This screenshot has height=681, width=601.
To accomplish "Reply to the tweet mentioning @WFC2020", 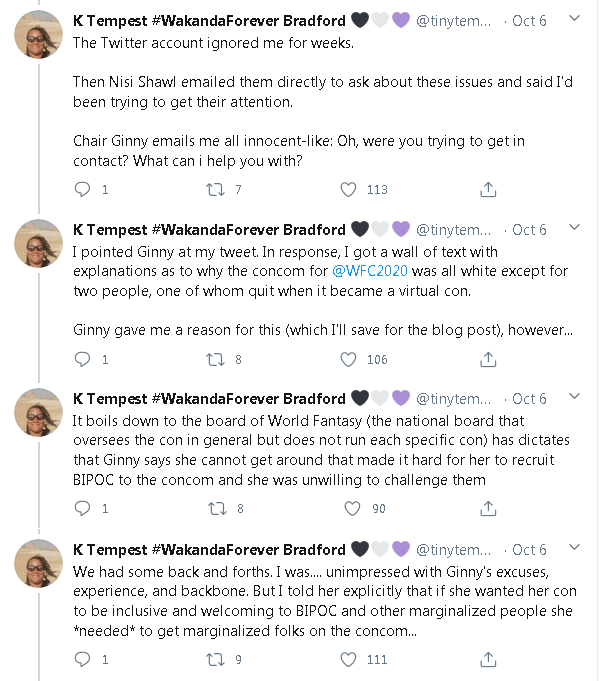I will pyautogui.click(x=83, y=359).
